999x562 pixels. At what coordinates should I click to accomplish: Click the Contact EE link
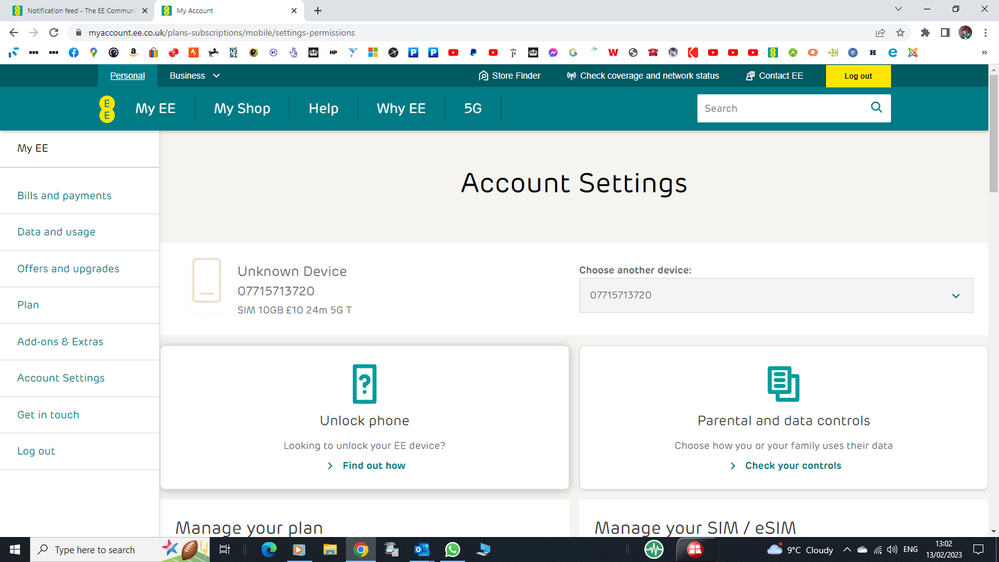click(774, 76)
